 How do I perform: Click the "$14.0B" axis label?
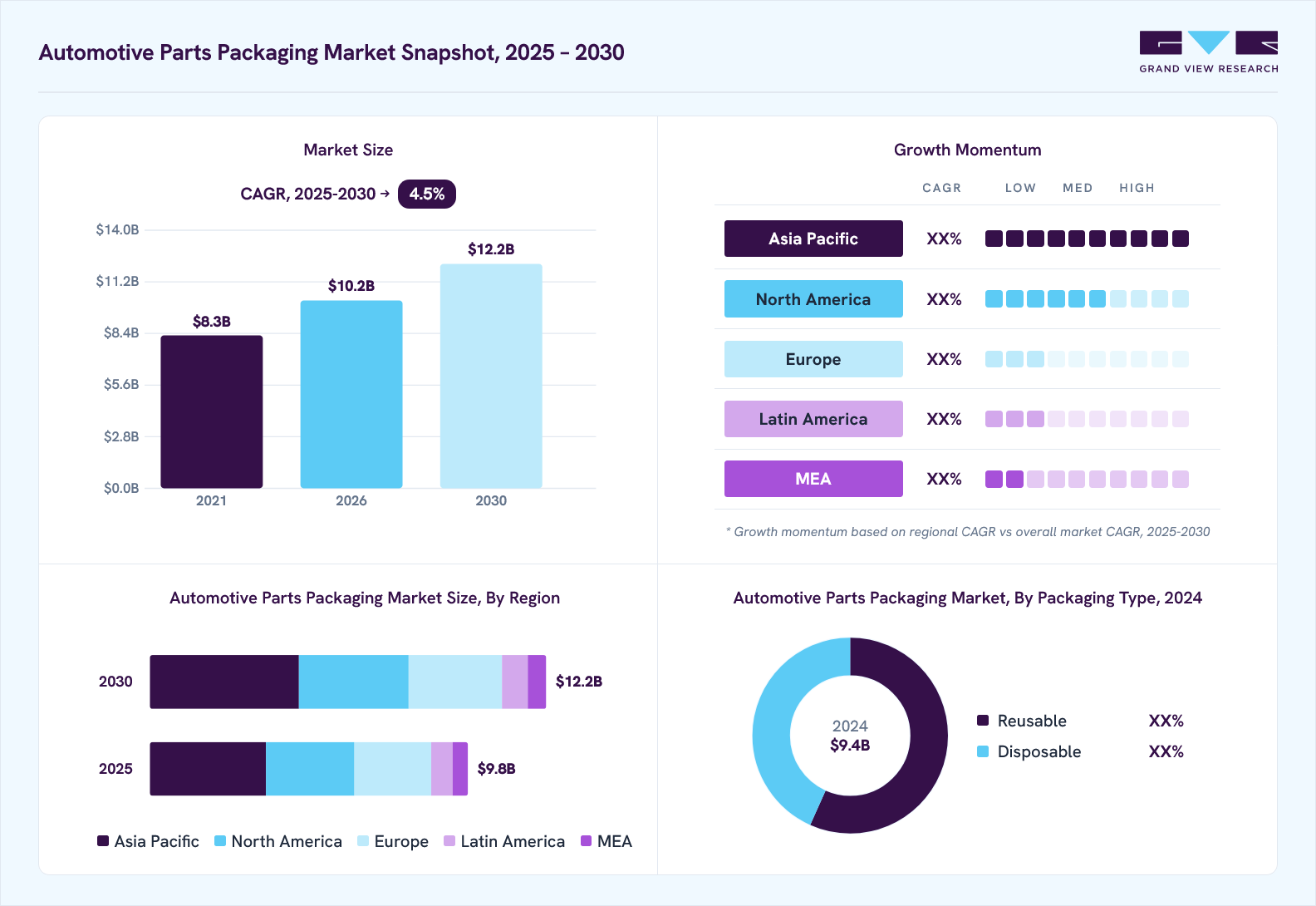click(117, 229)
